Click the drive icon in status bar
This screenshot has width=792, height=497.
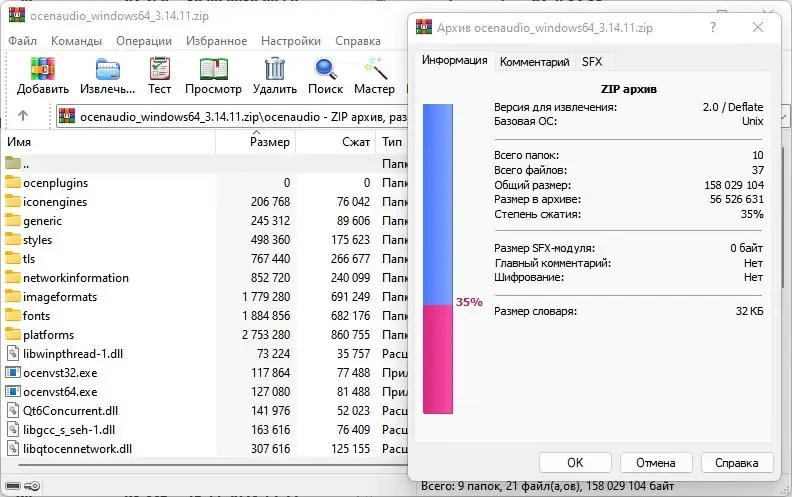pyautogui.click(x=13, y=486)
